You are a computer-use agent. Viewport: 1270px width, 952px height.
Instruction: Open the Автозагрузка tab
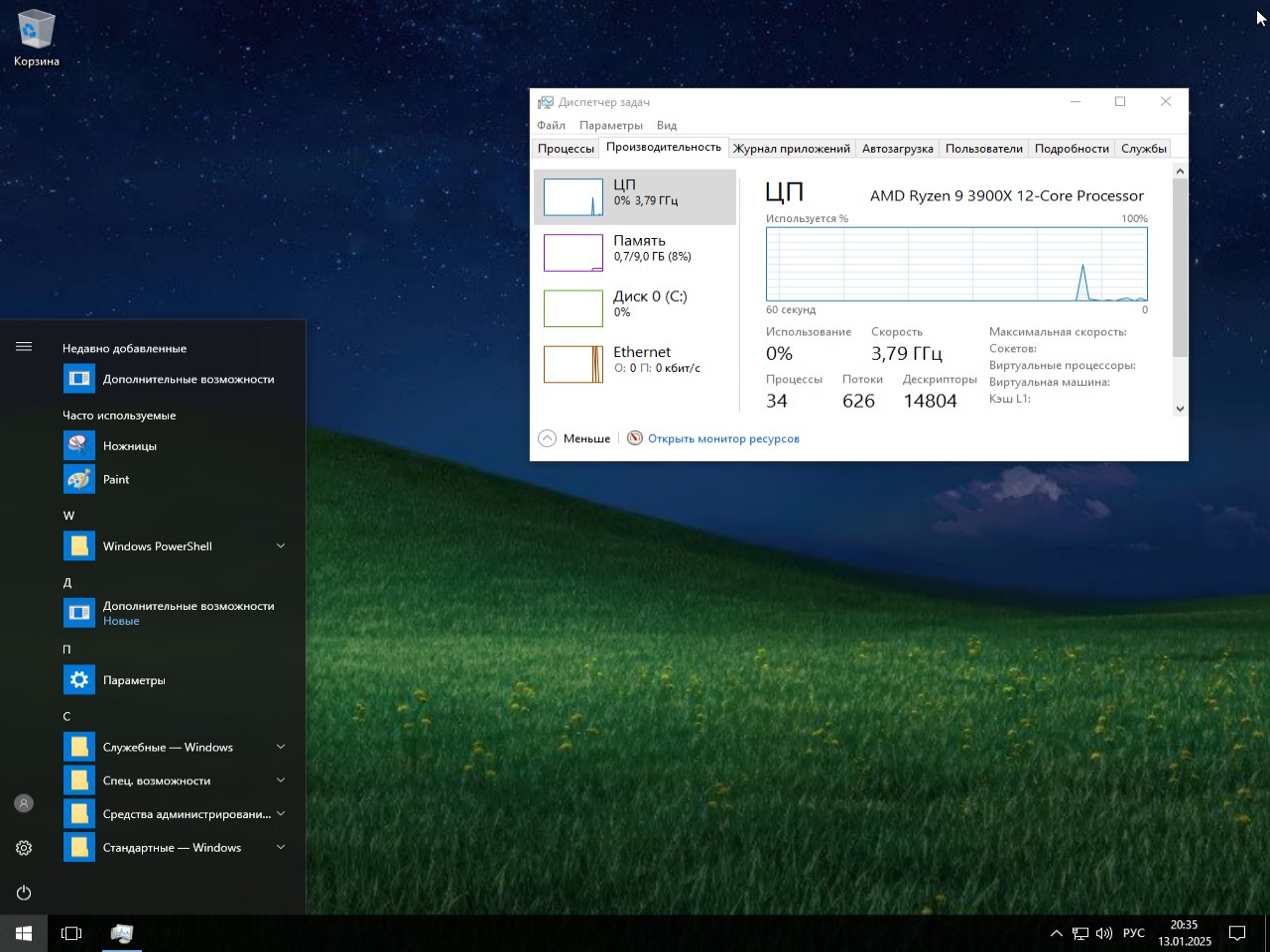(897, 149)
